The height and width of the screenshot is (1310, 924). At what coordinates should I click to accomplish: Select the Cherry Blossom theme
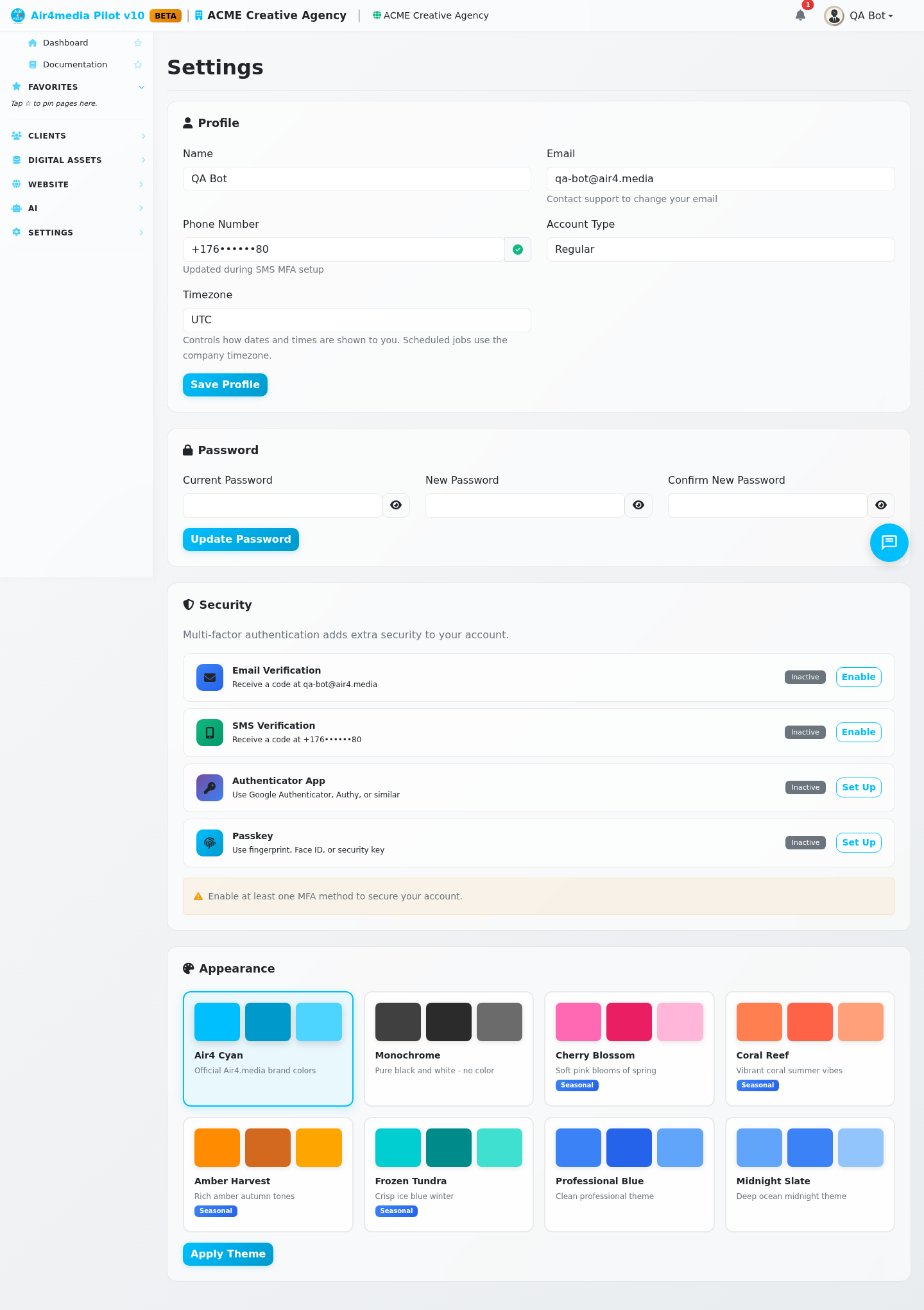coord(629,1049)
